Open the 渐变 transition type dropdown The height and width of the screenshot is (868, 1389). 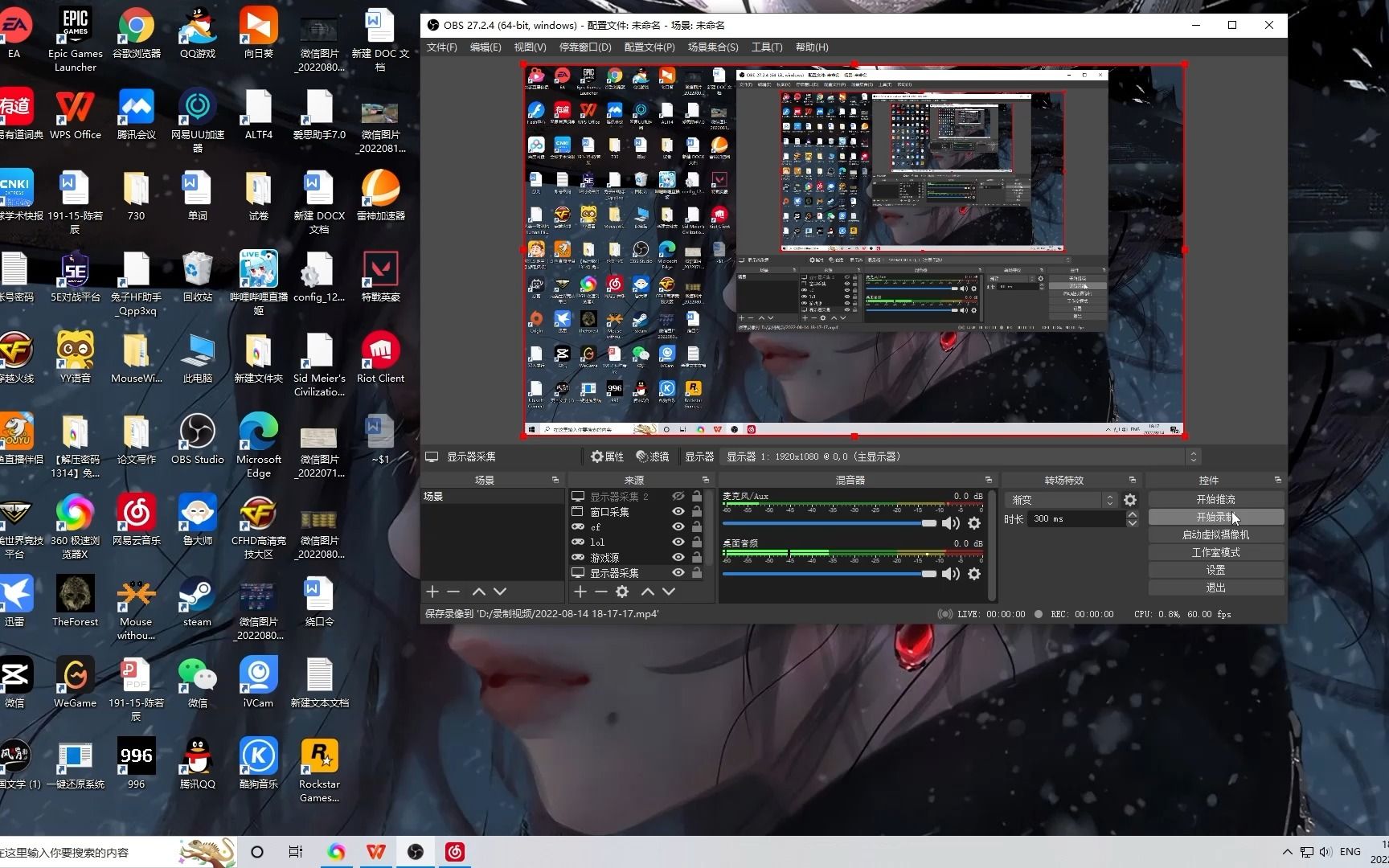tap(1061, 500)
